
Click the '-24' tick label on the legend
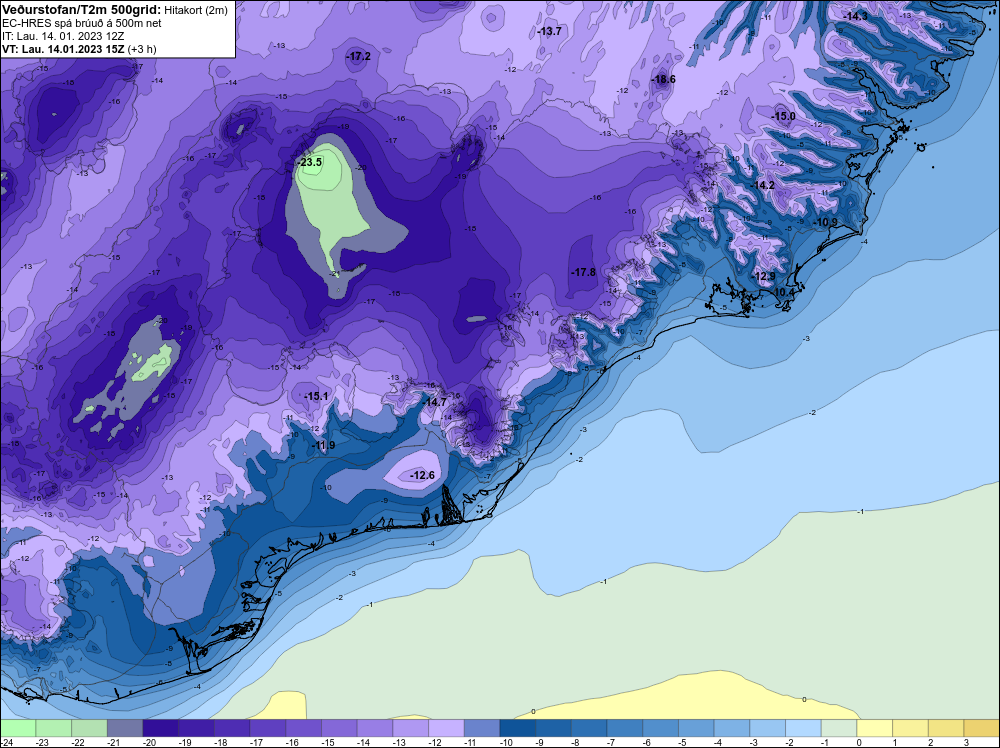coord(6,742)
